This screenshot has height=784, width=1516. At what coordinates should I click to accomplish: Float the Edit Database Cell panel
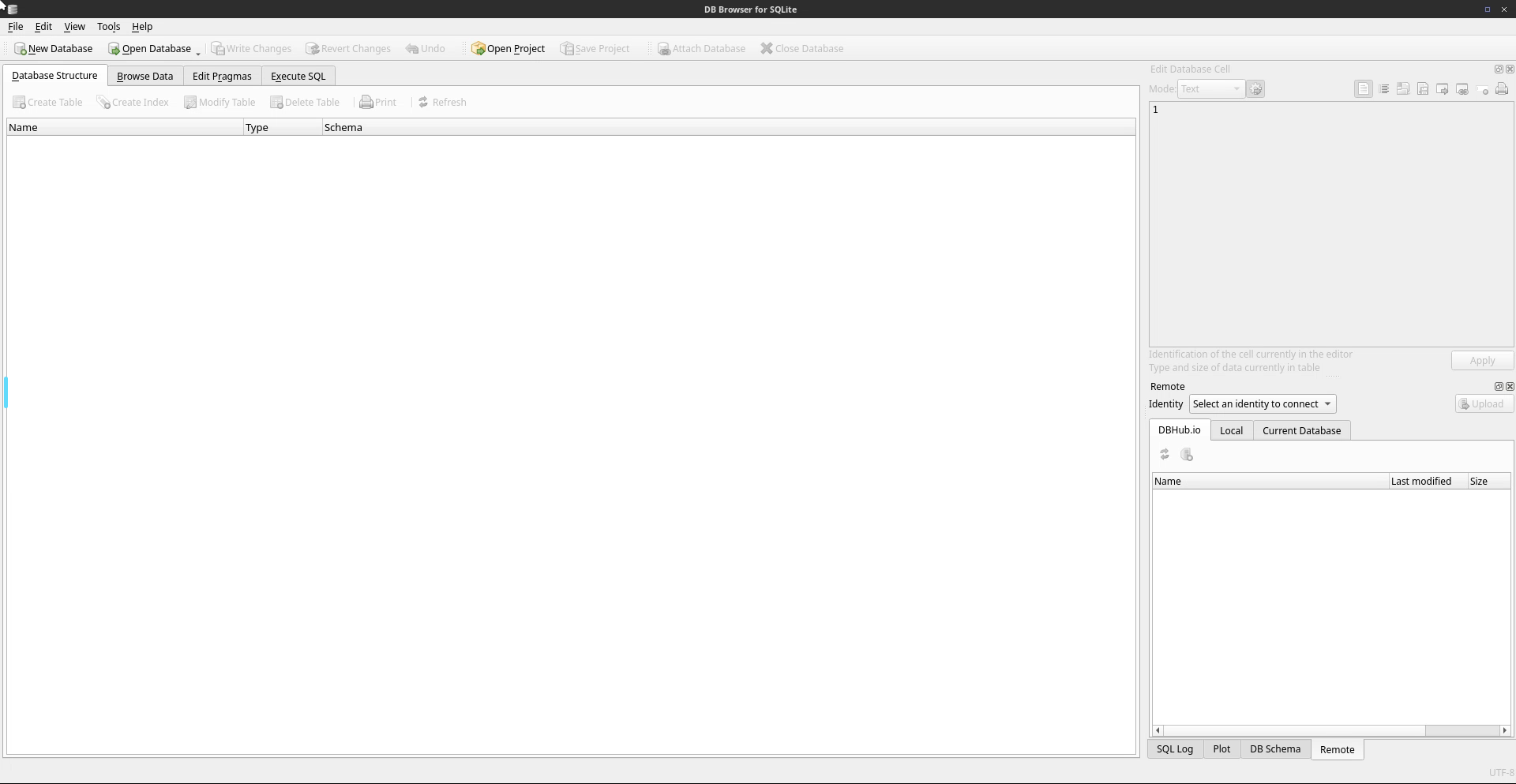point(1499,69)
